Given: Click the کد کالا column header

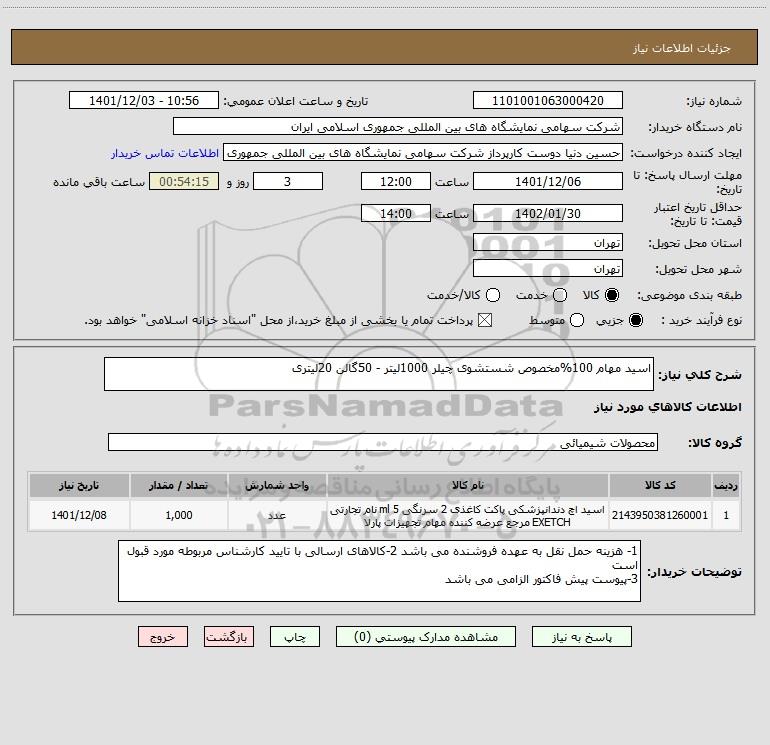Looking at the screenshot, I should pos(660,485).
